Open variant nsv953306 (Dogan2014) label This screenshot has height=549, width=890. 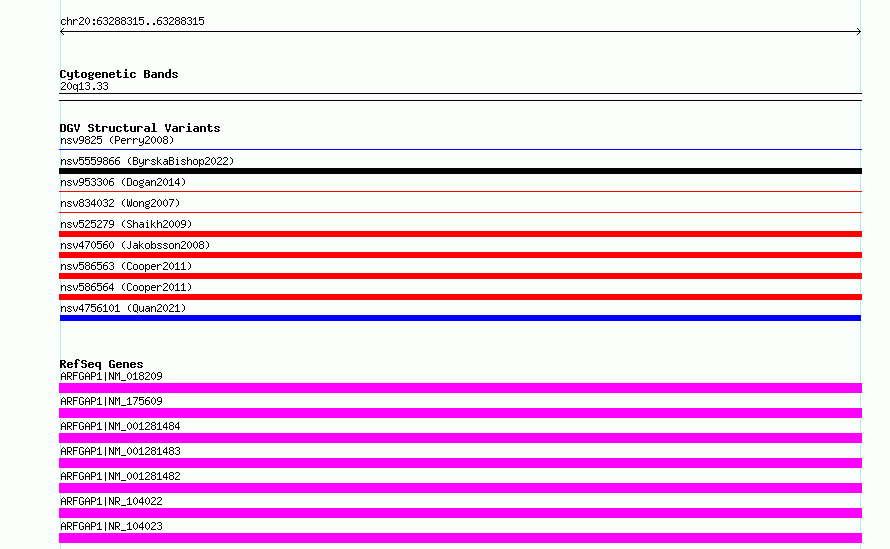[x=123, y=182]
